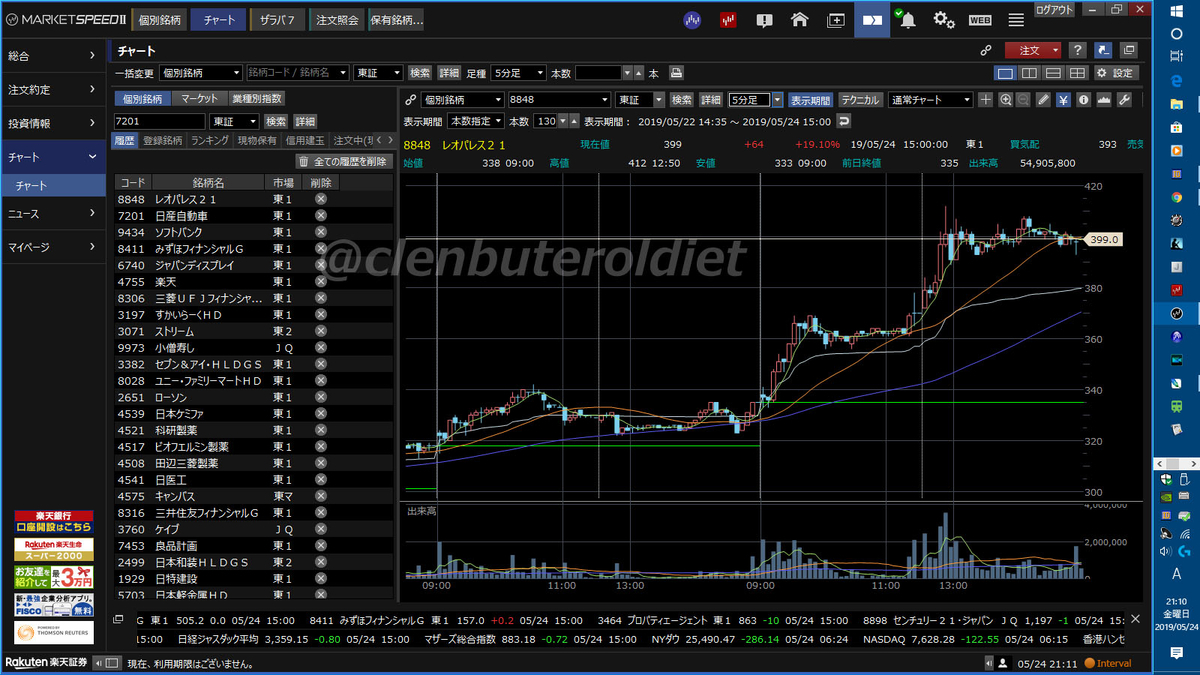The height and width of the screenshot is (675, 1200).
Task: Open 東証 dropdown beside 7201 field
Action: (234, 121)
